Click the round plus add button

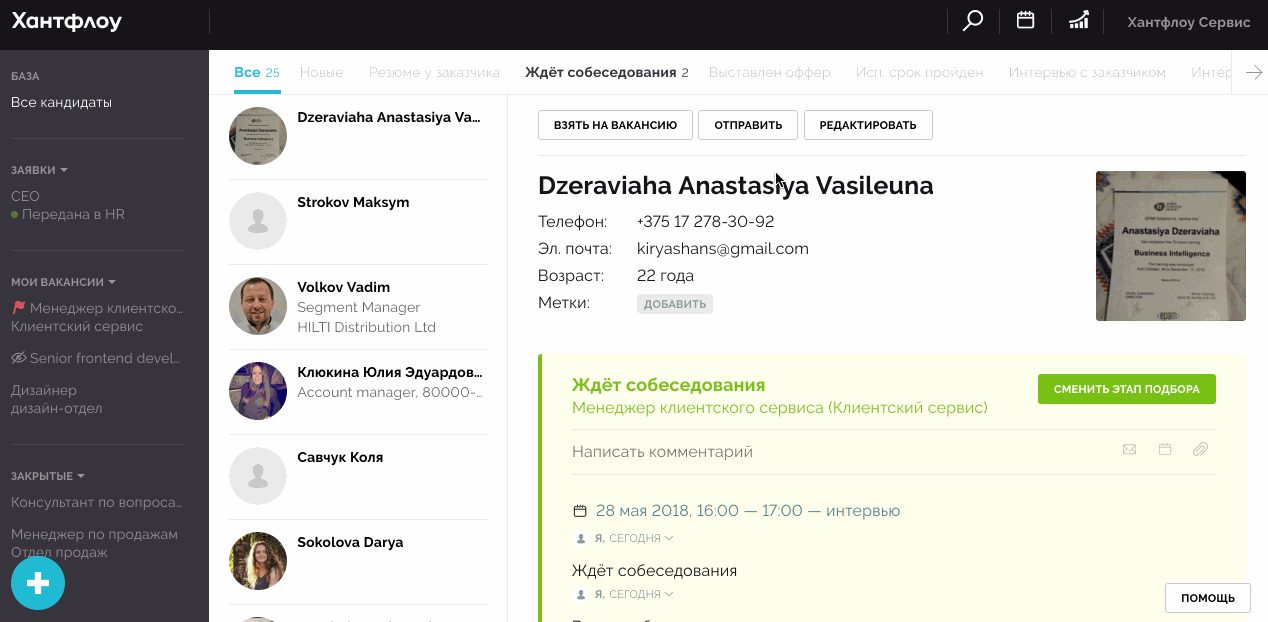point(38,583)
